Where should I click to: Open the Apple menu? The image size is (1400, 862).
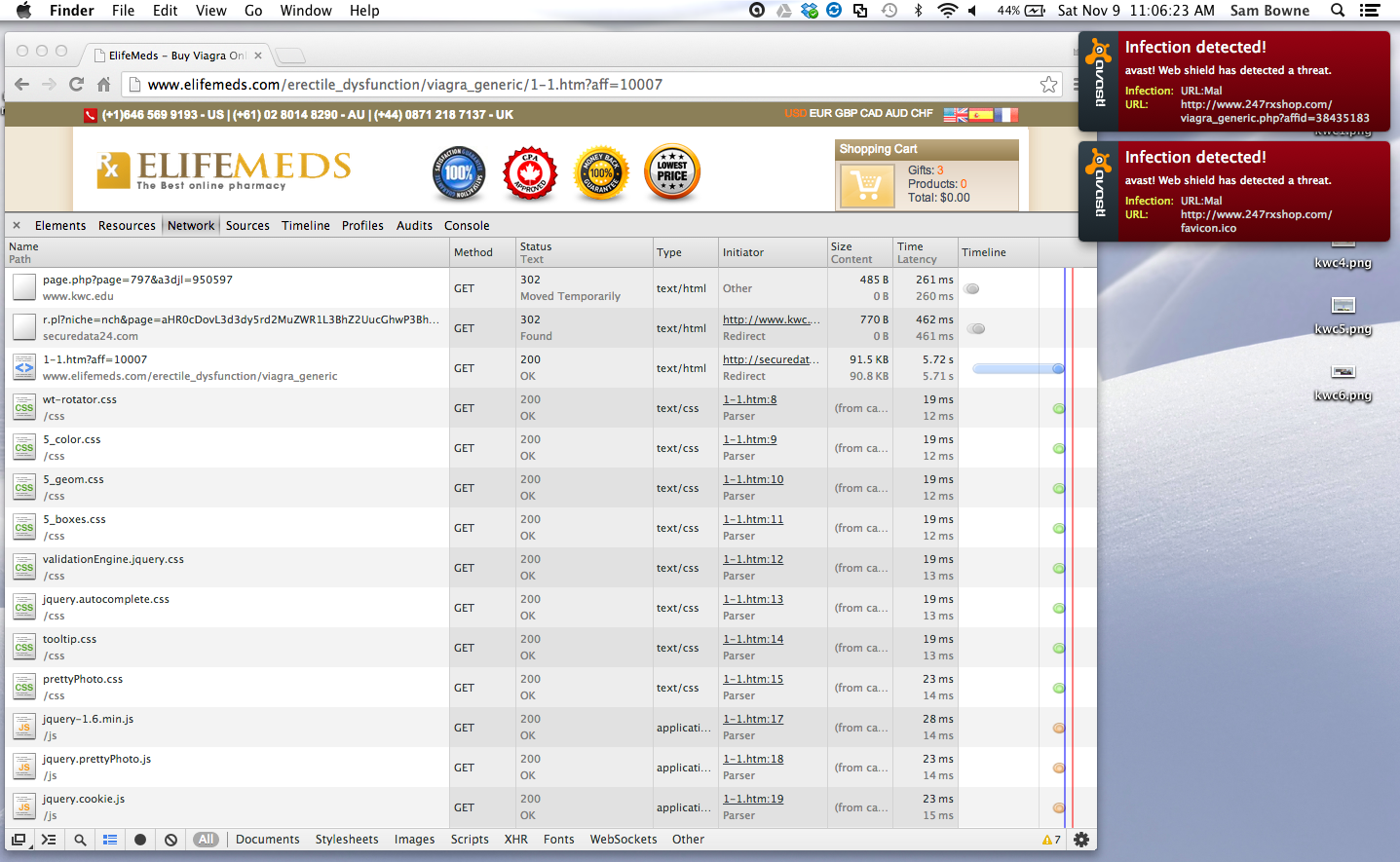[x=23, y=11]
